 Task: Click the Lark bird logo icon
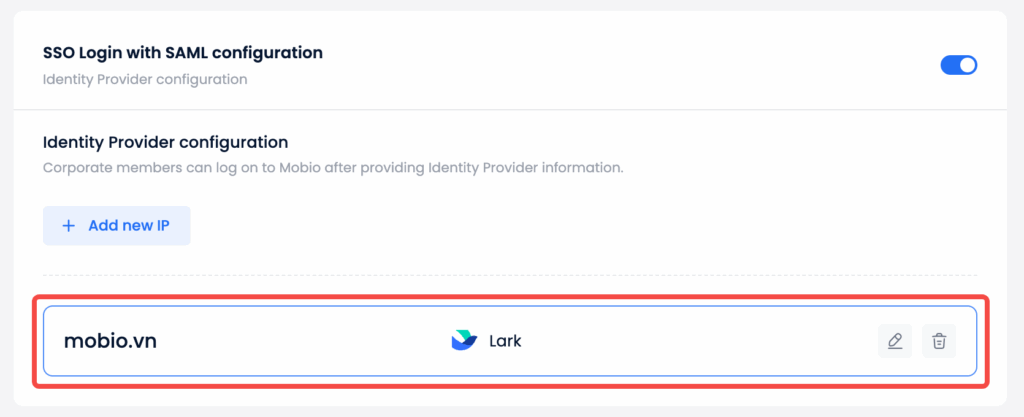click(x=464, y=341)
